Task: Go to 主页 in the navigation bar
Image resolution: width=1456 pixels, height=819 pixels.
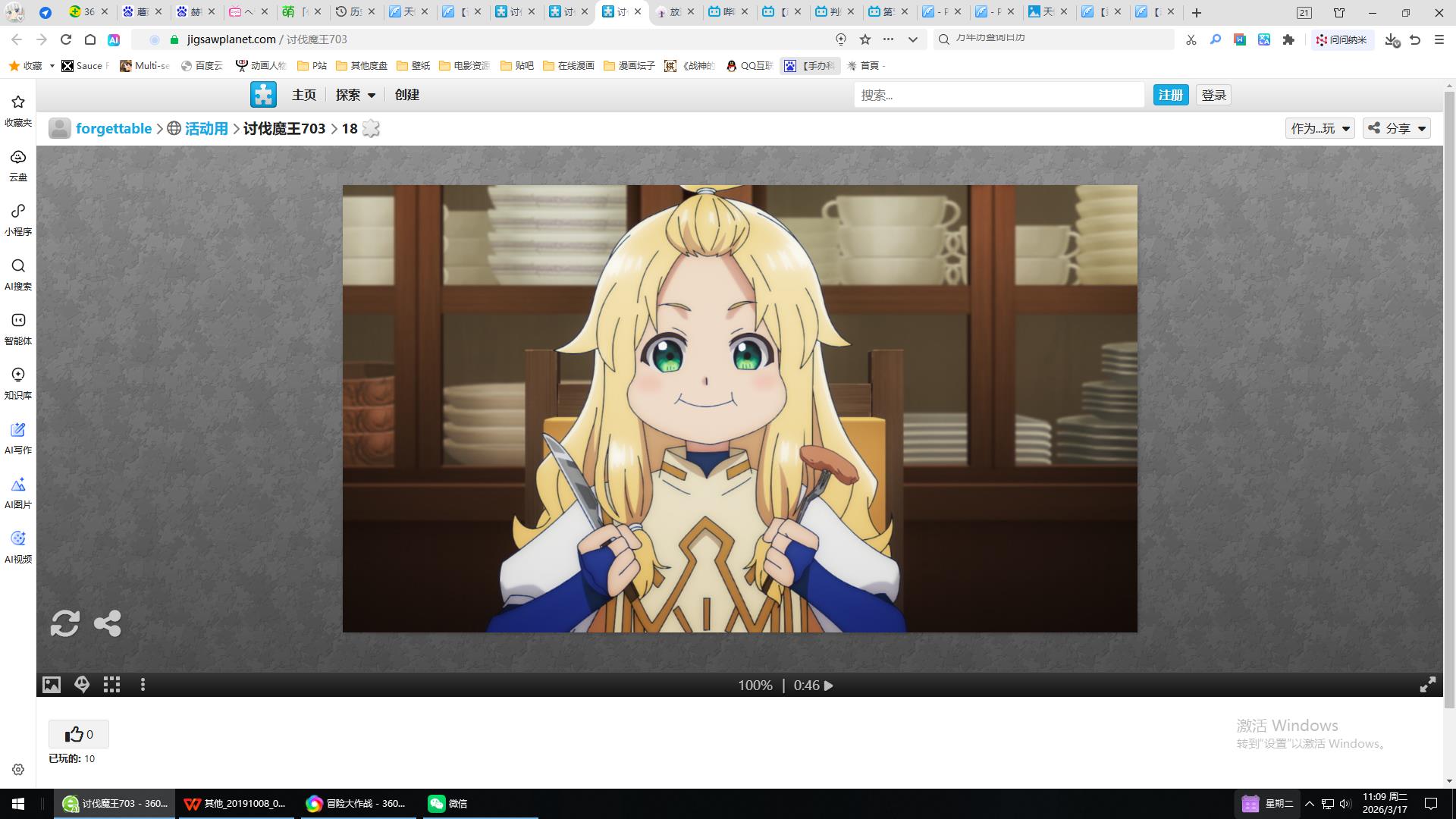Action: 303,95
